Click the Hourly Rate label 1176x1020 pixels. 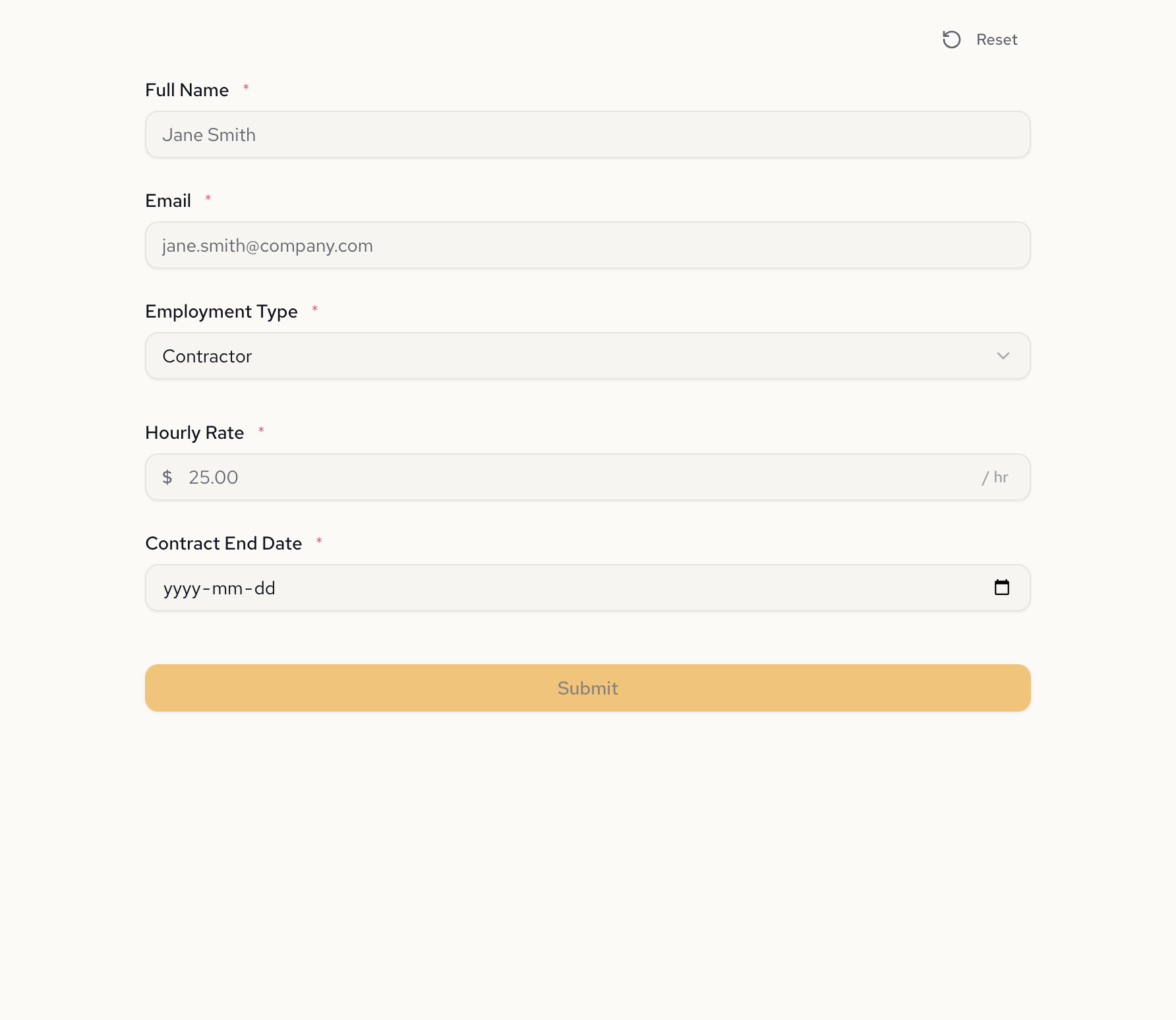point(195,432)
